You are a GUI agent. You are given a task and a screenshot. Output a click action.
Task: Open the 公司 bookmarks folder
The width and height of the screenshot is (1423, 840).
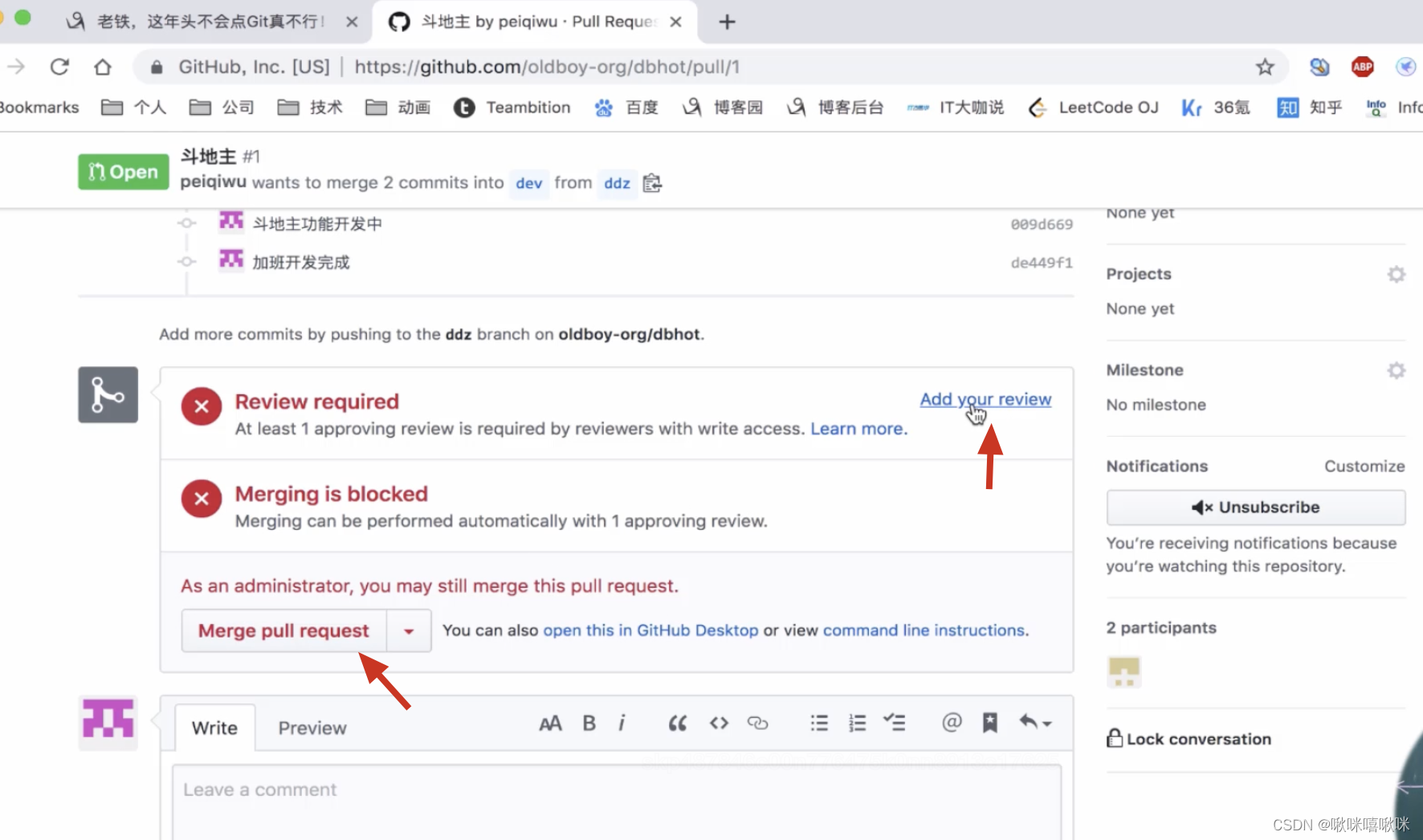222,108
